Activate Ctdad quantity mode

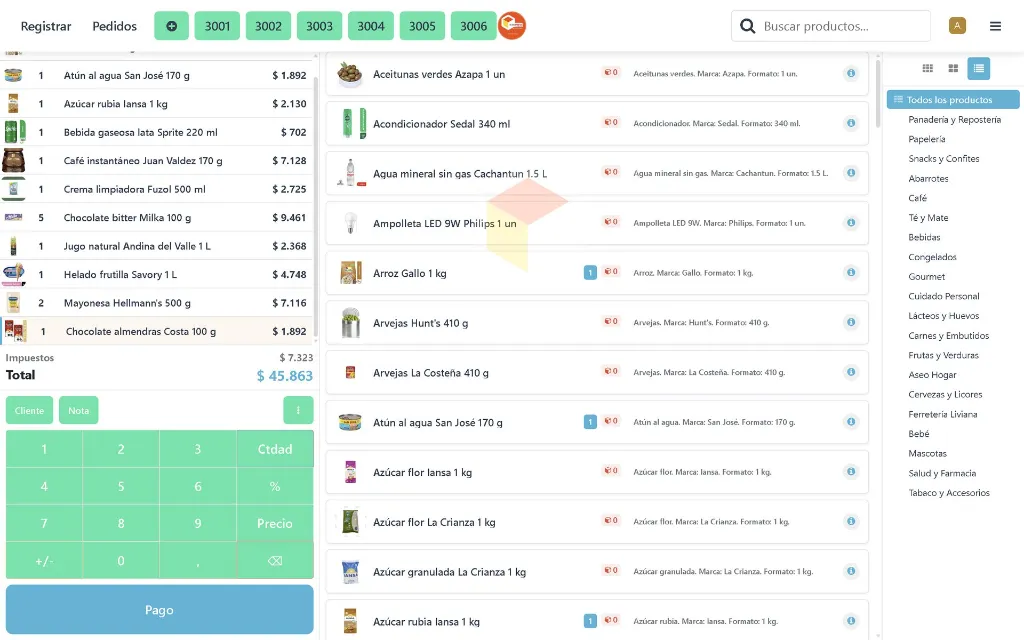tap(275, 449)
